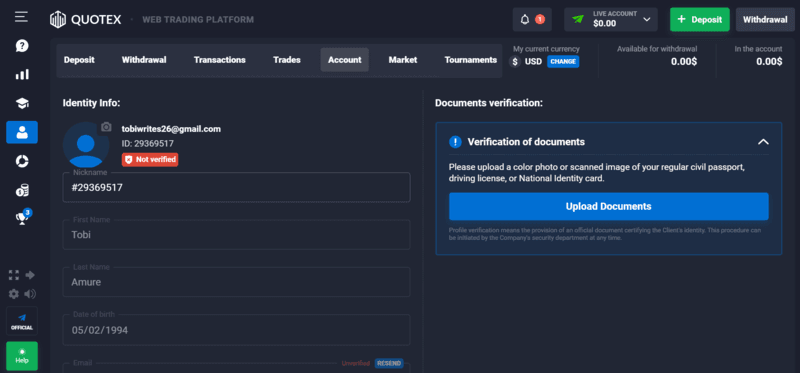Click the USD dollar currency icon
The width and height of the screenshot is (800, 373).
515,62
